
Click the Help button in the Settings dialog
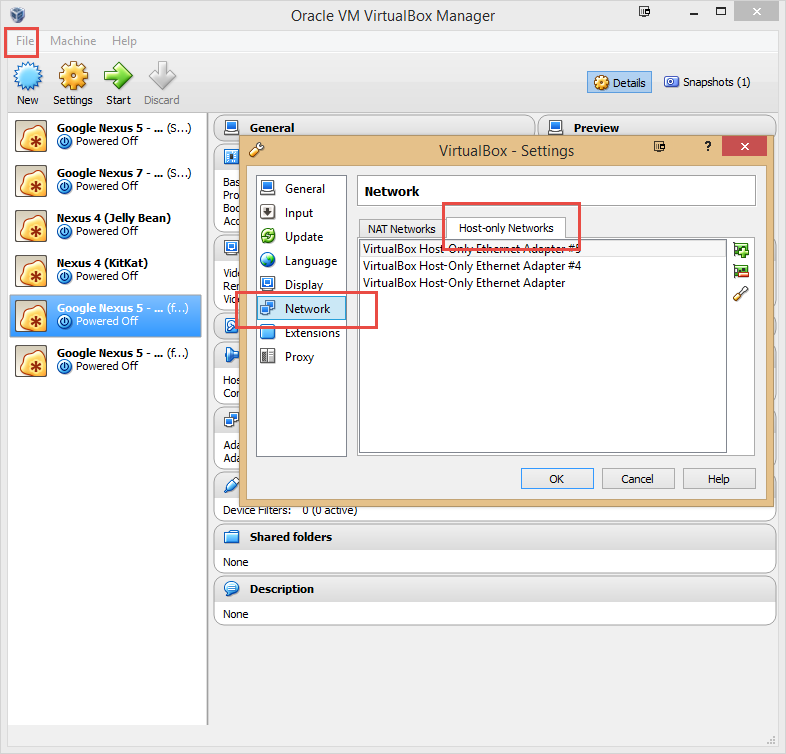coord(719,479)
